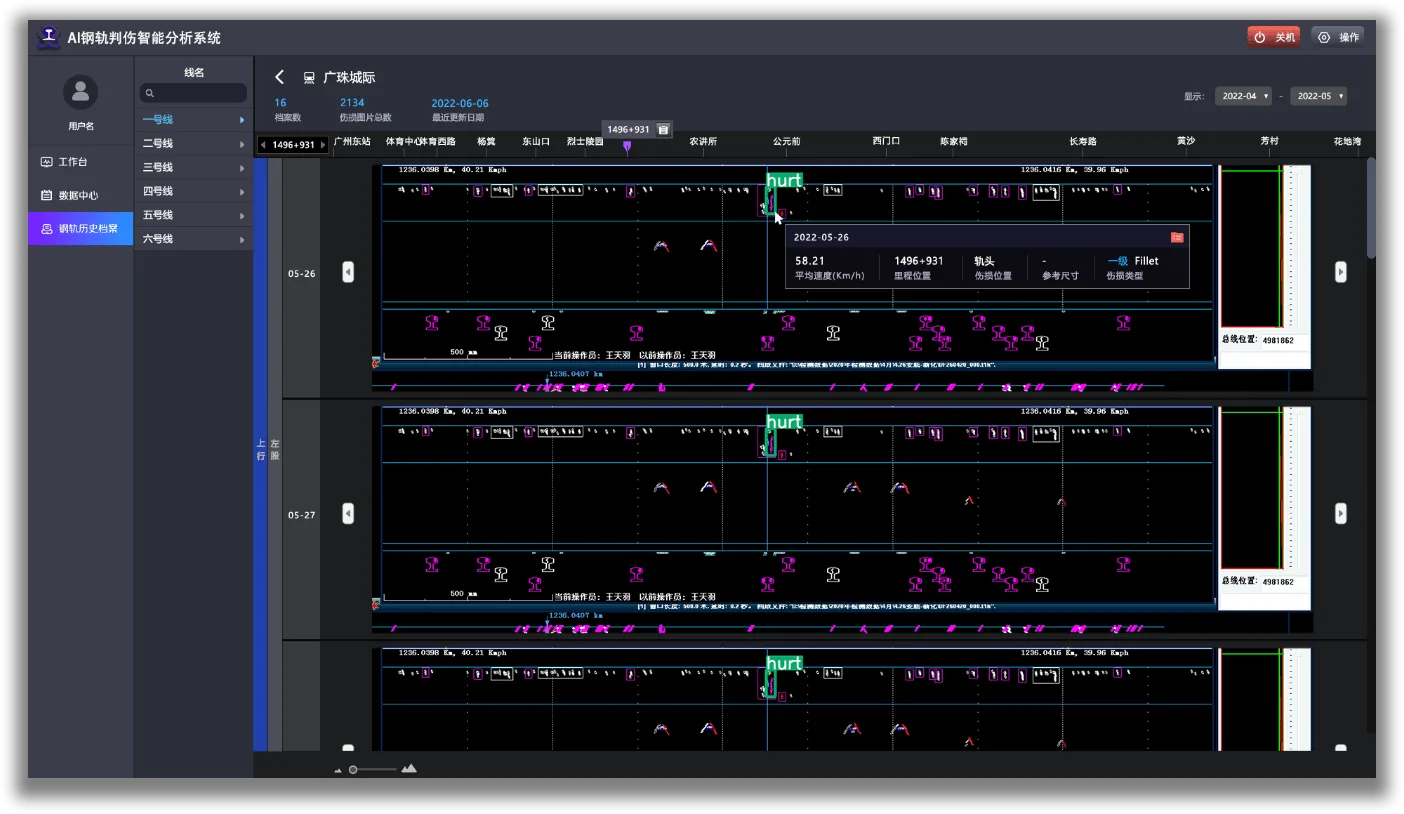Screen dimensions: 1404x814
Task: Expand 五号线 in the line list
Action: (x=193, y=215)
